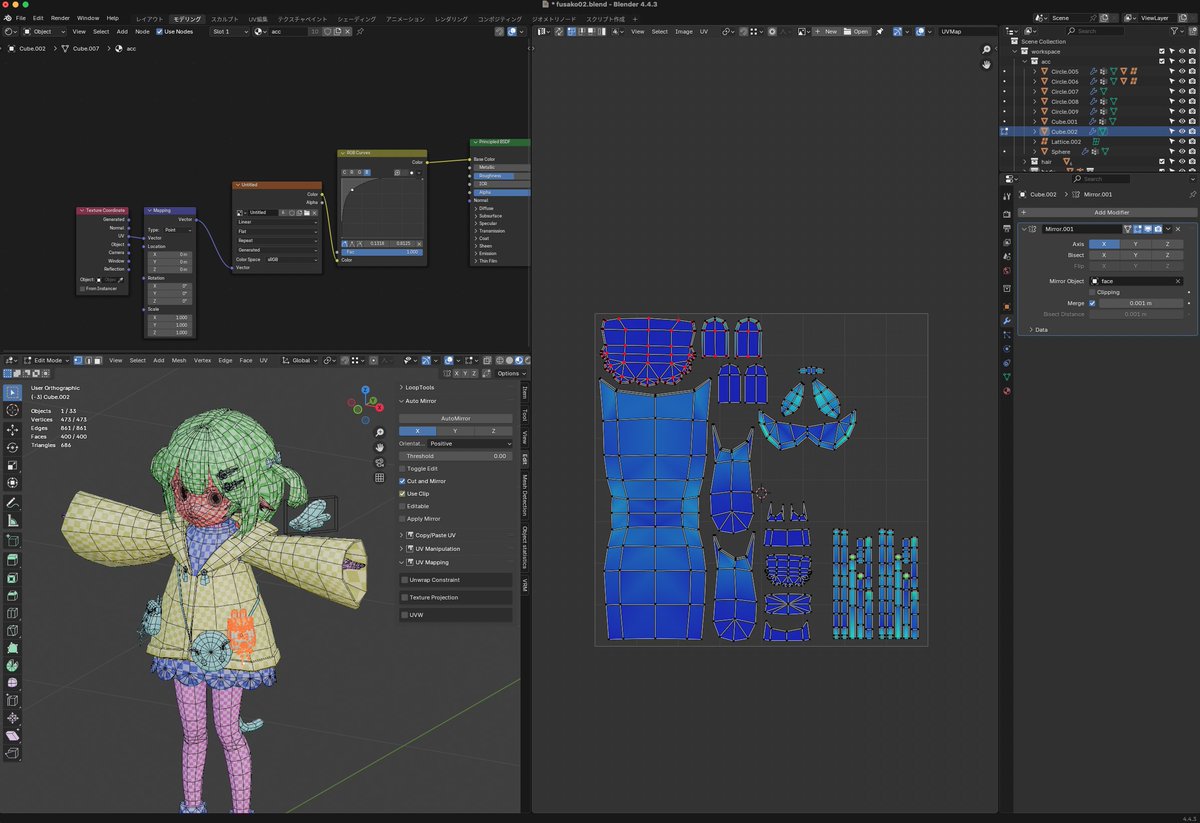
Task: Click the viewport Options button
Action: coord(509,373)
